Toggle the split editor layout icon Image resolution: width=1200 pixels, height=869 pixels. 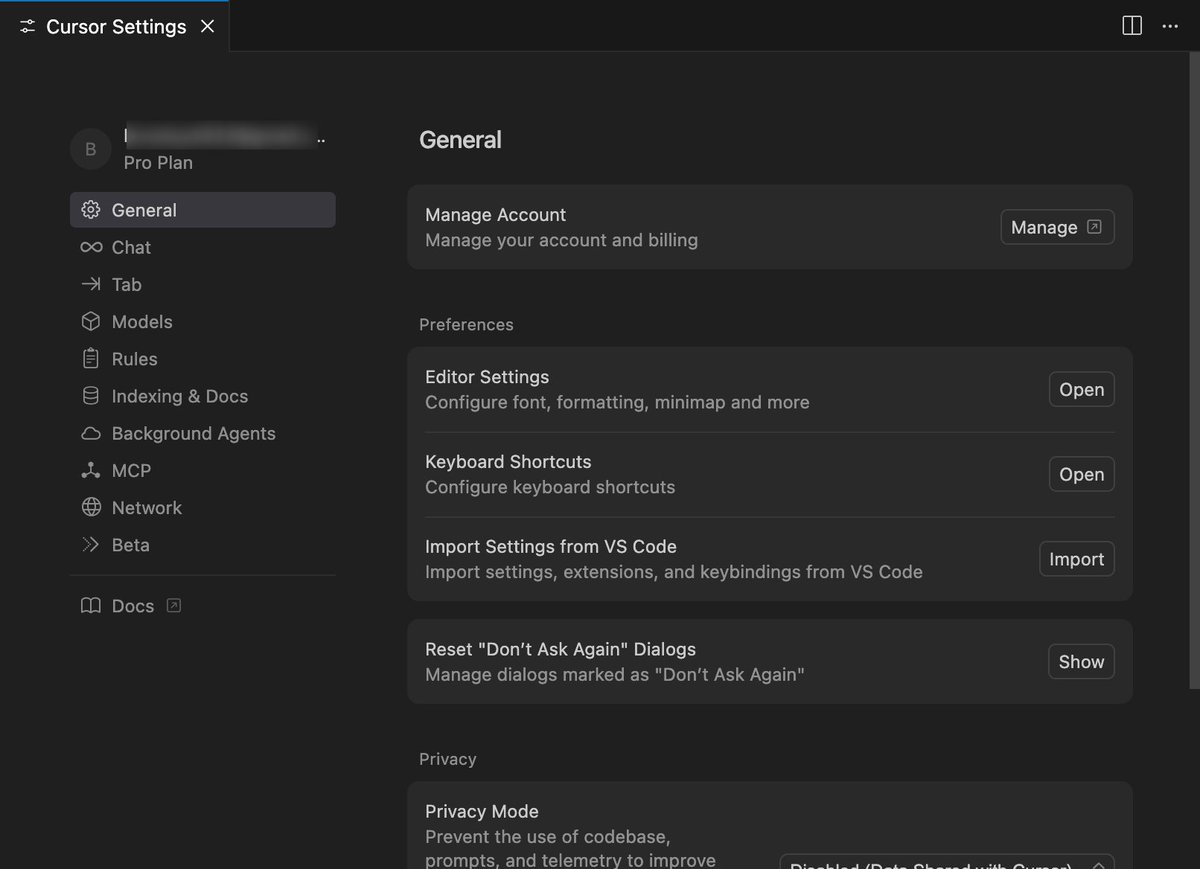pos(1132,26)
